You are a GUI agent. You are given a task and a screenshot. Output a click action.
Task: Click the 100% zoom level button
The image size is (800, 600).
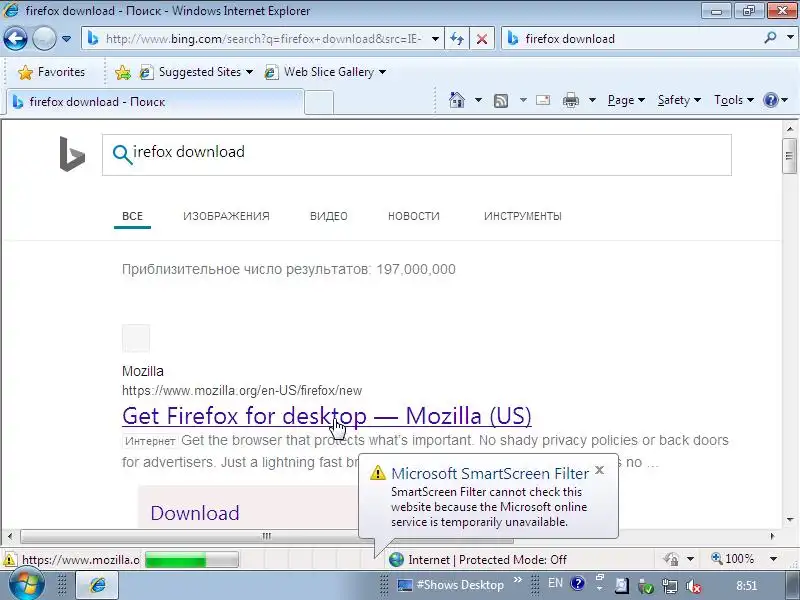pos(733,559)
